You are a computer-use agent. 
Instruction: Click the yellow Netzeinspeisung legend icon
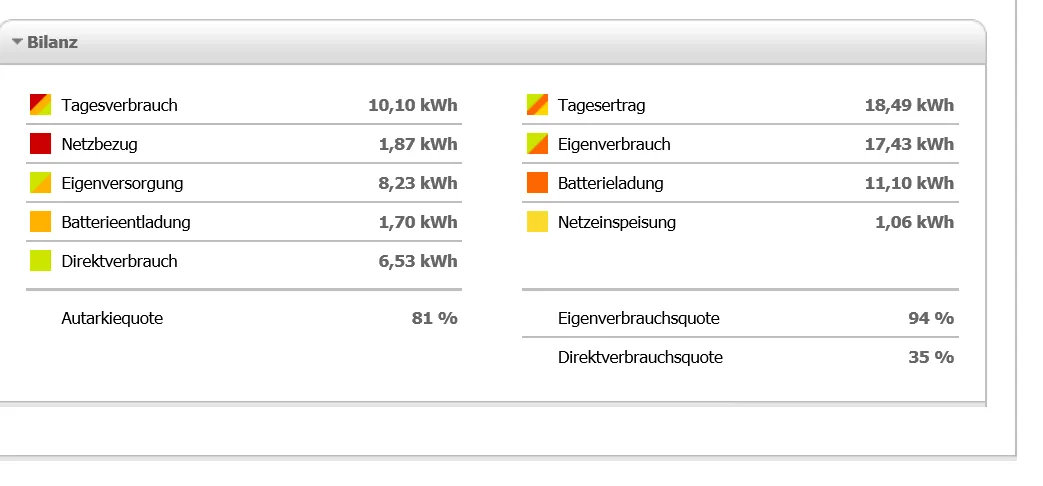pyautogui.click(x=537, y=221)
